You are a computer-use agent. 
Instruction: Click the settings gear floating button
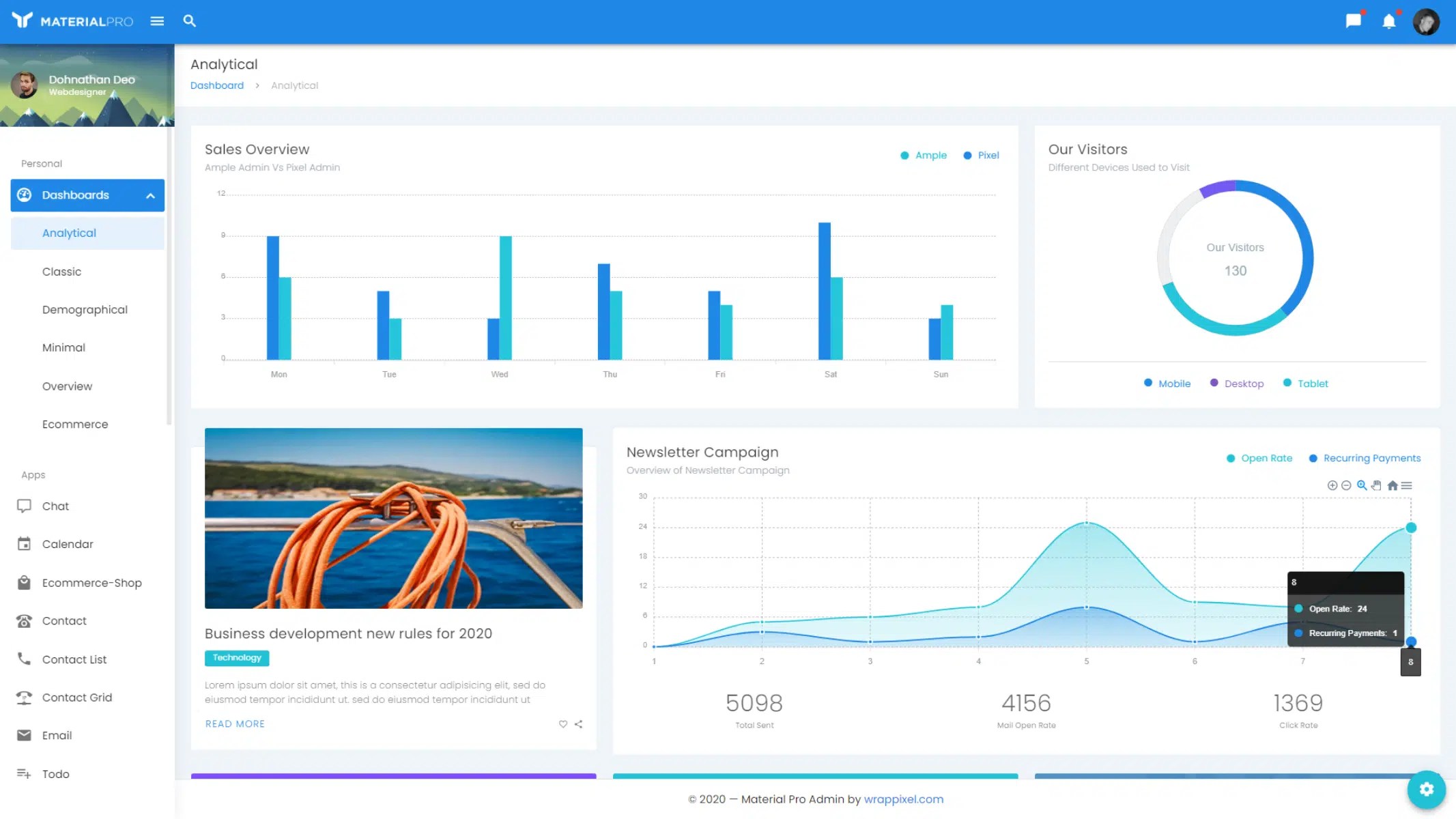[1426, 790]
